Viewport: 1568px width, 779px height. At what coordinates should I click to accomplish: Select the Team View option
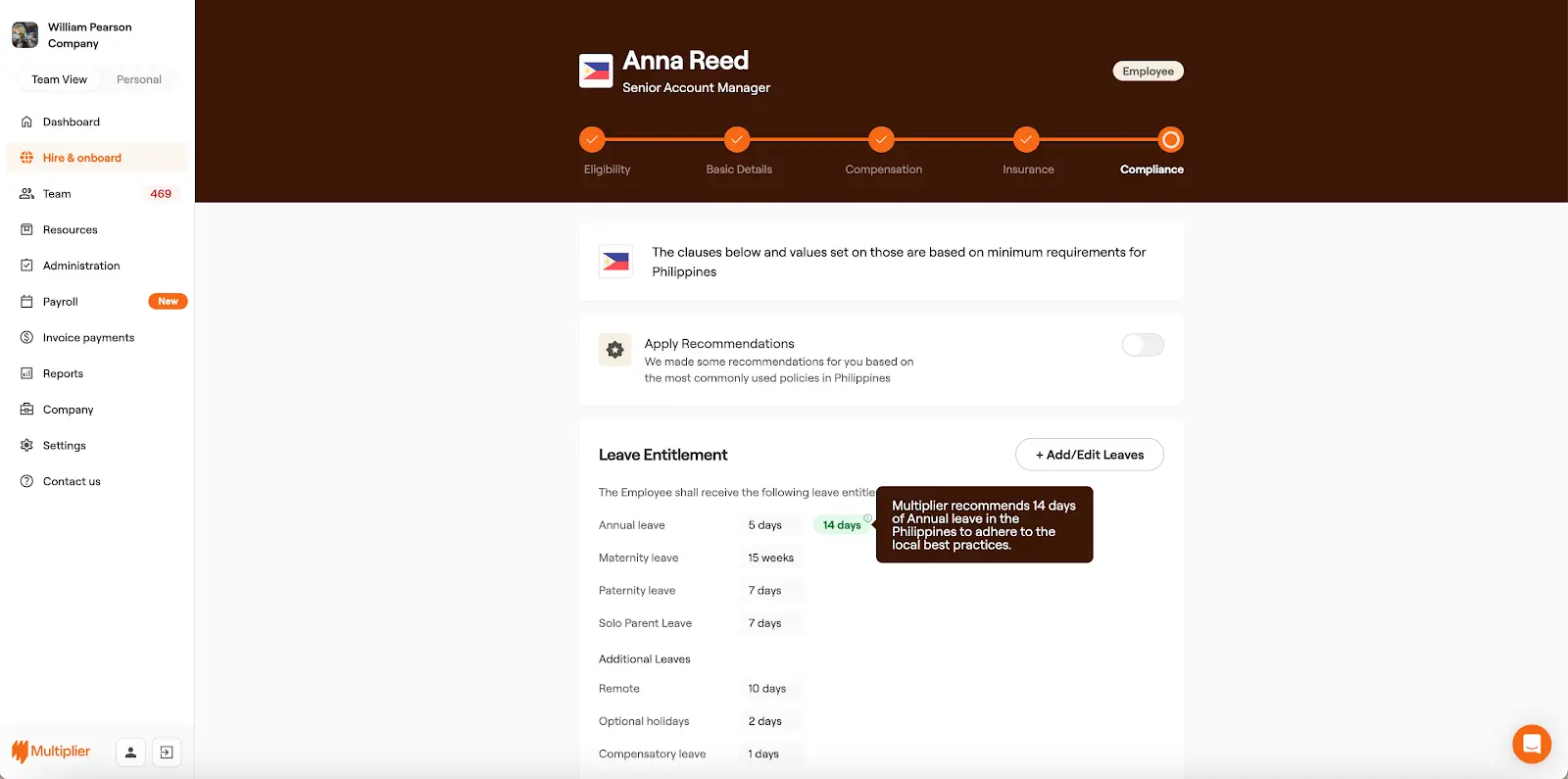pyautogui.click(x=59, y=79)
